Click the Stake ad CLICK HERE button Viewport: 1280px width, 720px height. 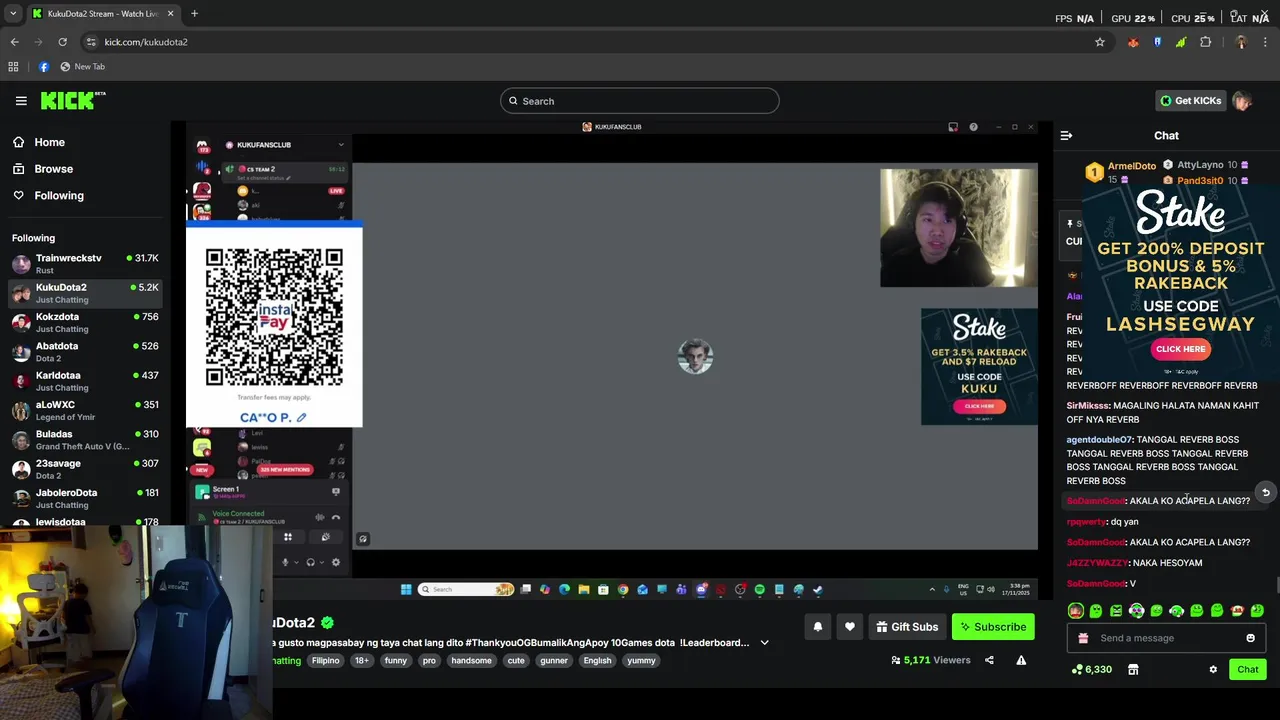coord(1180,349)
